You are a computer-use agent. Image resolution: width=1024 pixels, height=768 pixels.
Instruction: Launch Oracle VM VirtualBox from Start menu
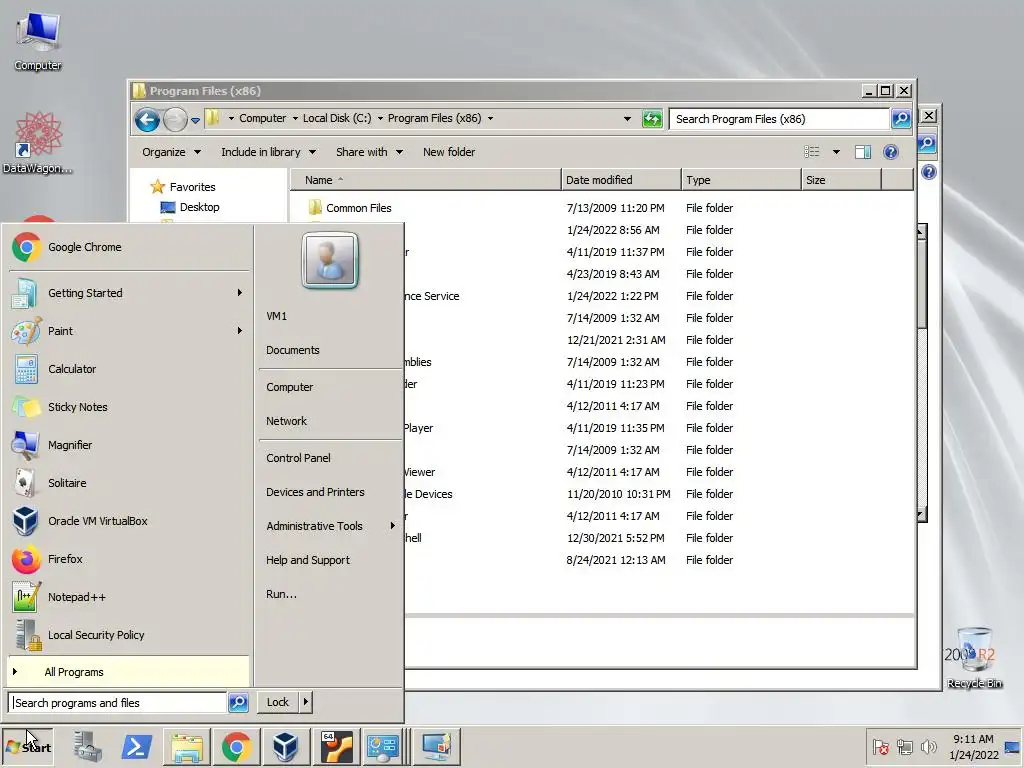(129, 521)
